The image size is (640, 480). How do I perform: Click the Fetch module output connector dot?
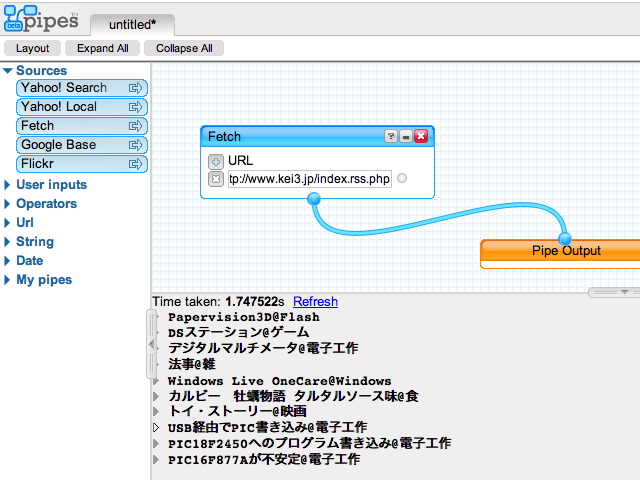click(314, 199)
